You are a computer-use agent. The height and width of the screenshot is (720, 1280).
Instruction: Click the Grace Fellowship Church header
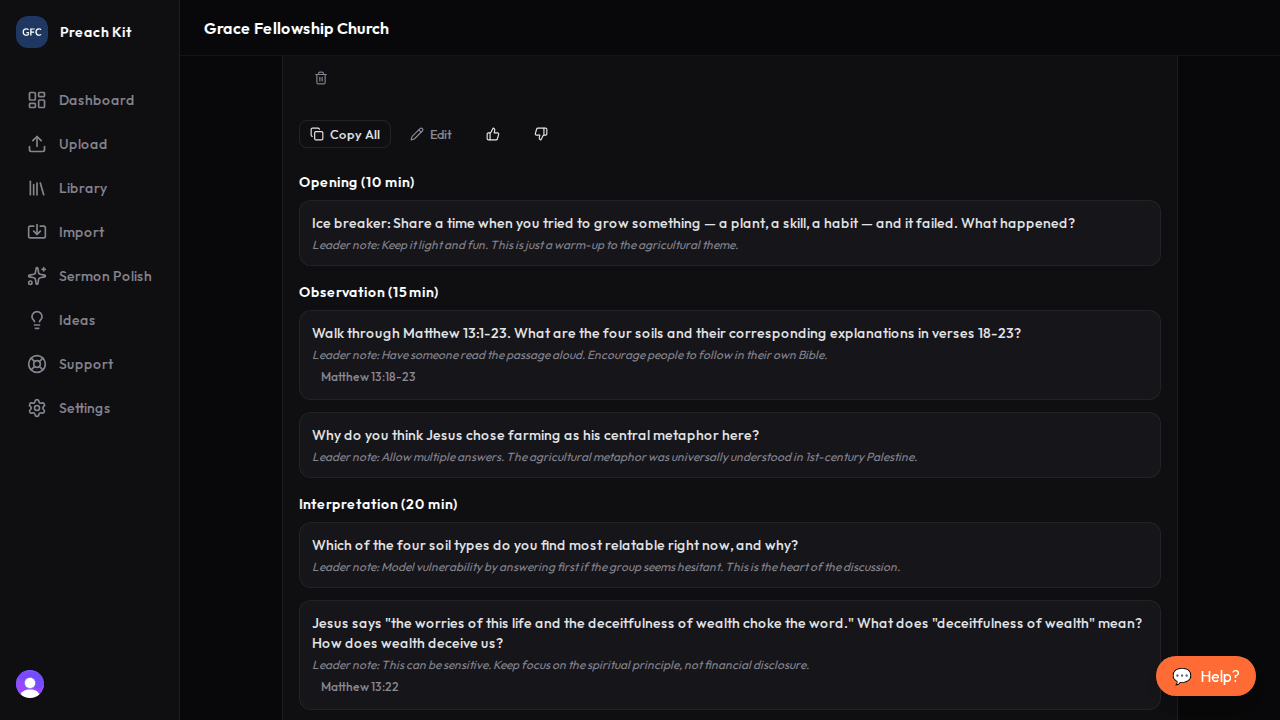tap(296, 28)
